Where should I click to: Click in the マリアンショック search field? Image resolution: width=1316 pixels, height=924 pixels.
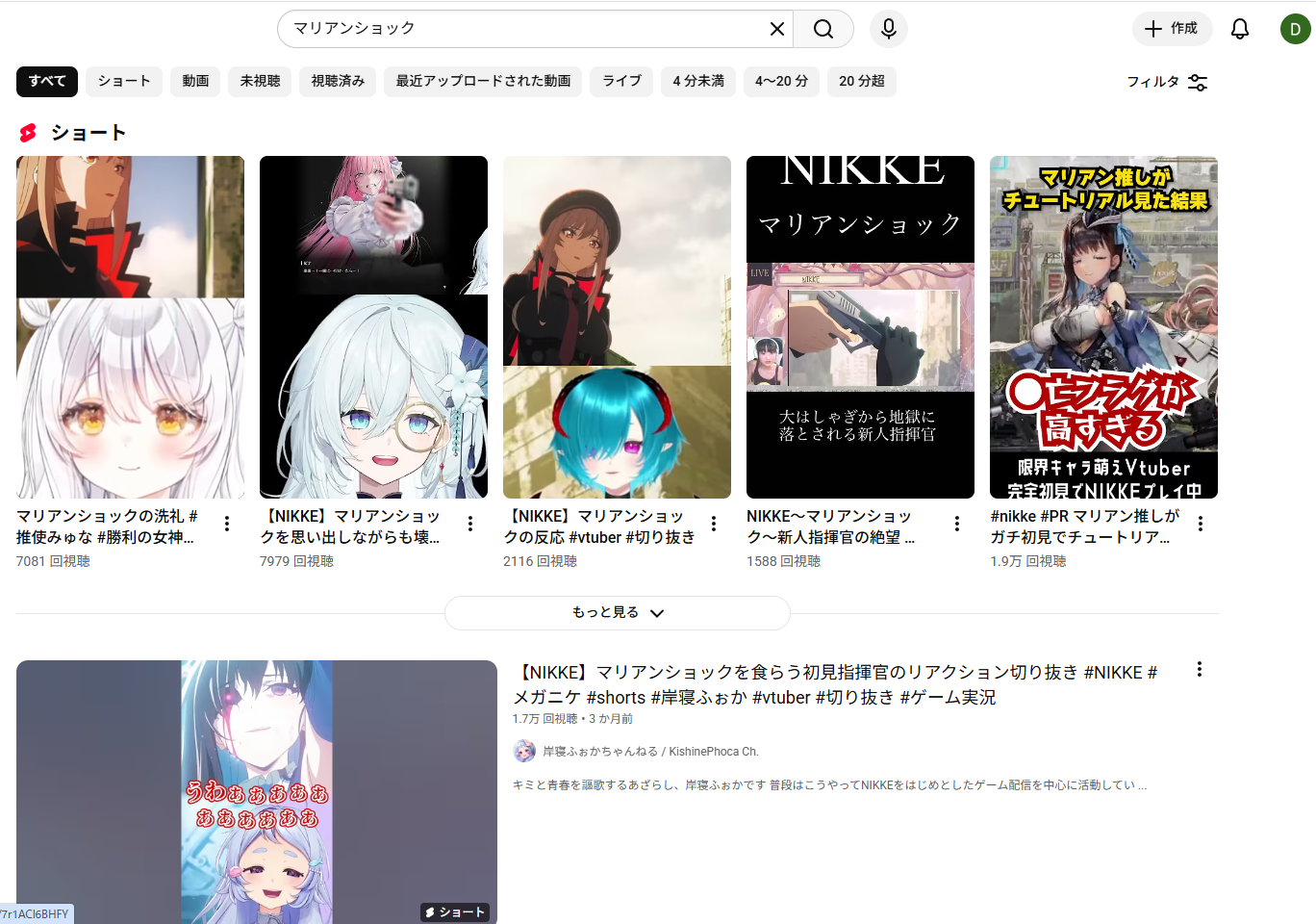[519, 29]
